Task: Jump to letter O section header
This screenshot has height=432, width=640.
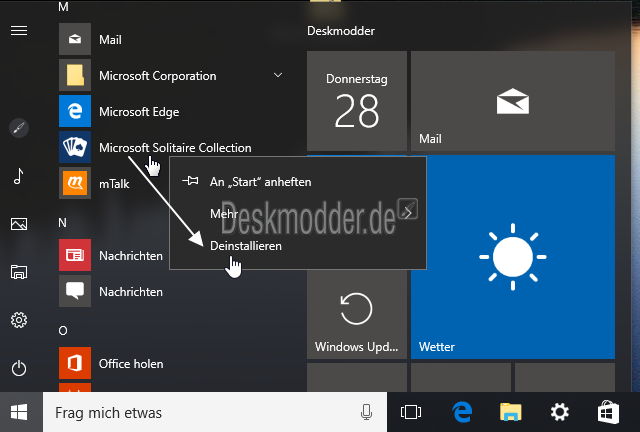Action: [63, 330]
